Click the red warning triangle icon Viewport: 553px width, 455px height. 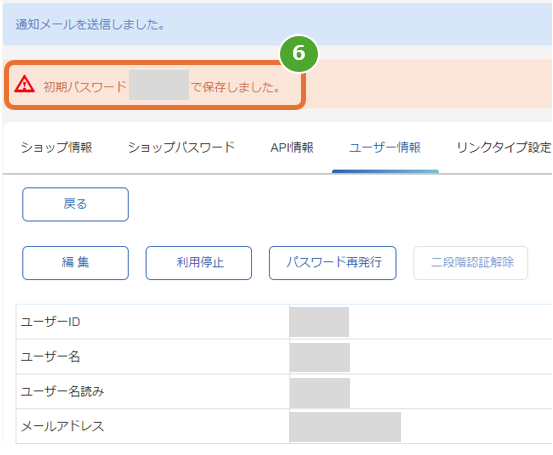tap(24, 84)
